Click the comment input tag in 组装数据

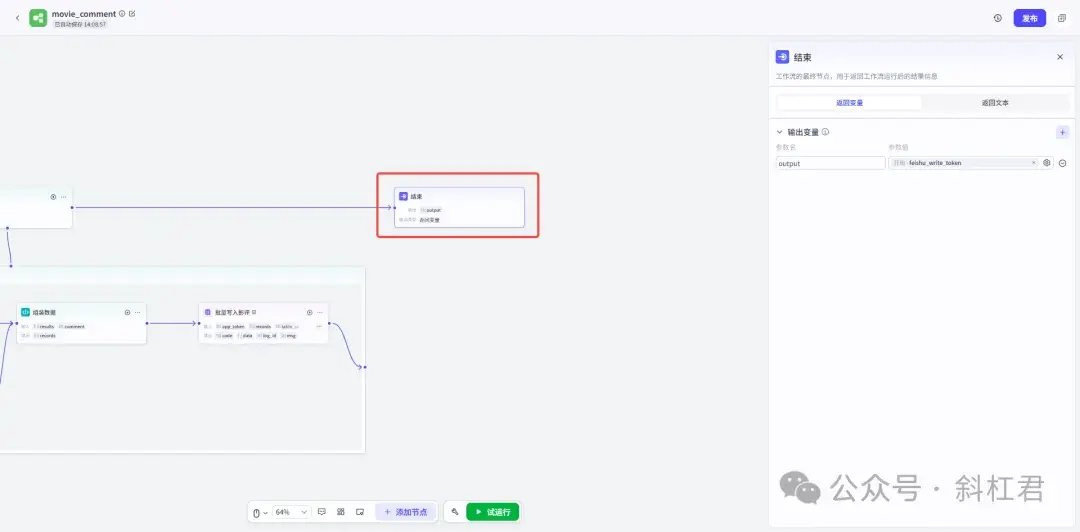[72, 327]
